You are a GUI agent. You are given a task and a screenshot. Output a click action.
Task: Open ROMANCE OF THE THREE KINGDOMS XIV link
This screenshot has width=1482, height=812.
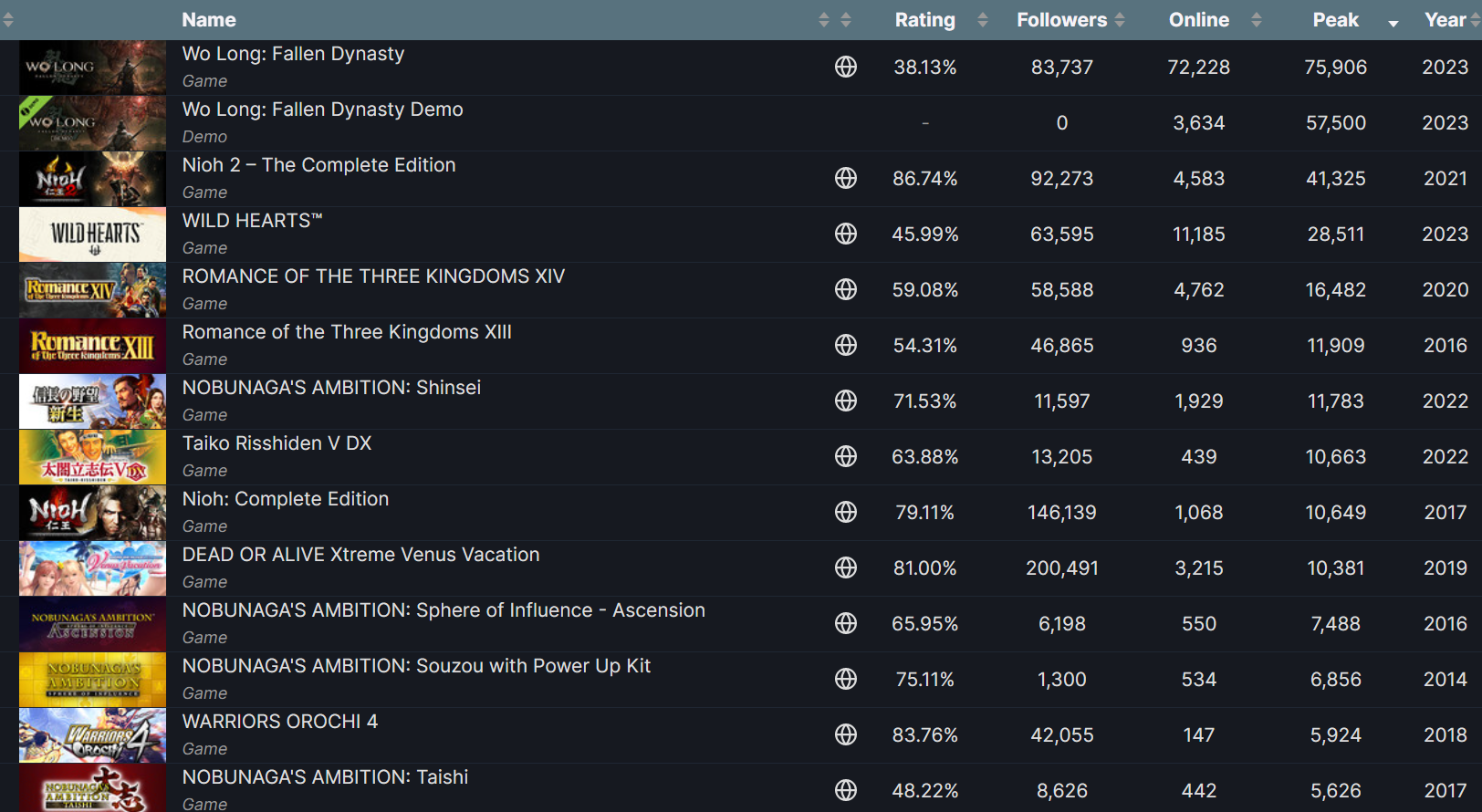pyautogui.click(x=373, y=276)
